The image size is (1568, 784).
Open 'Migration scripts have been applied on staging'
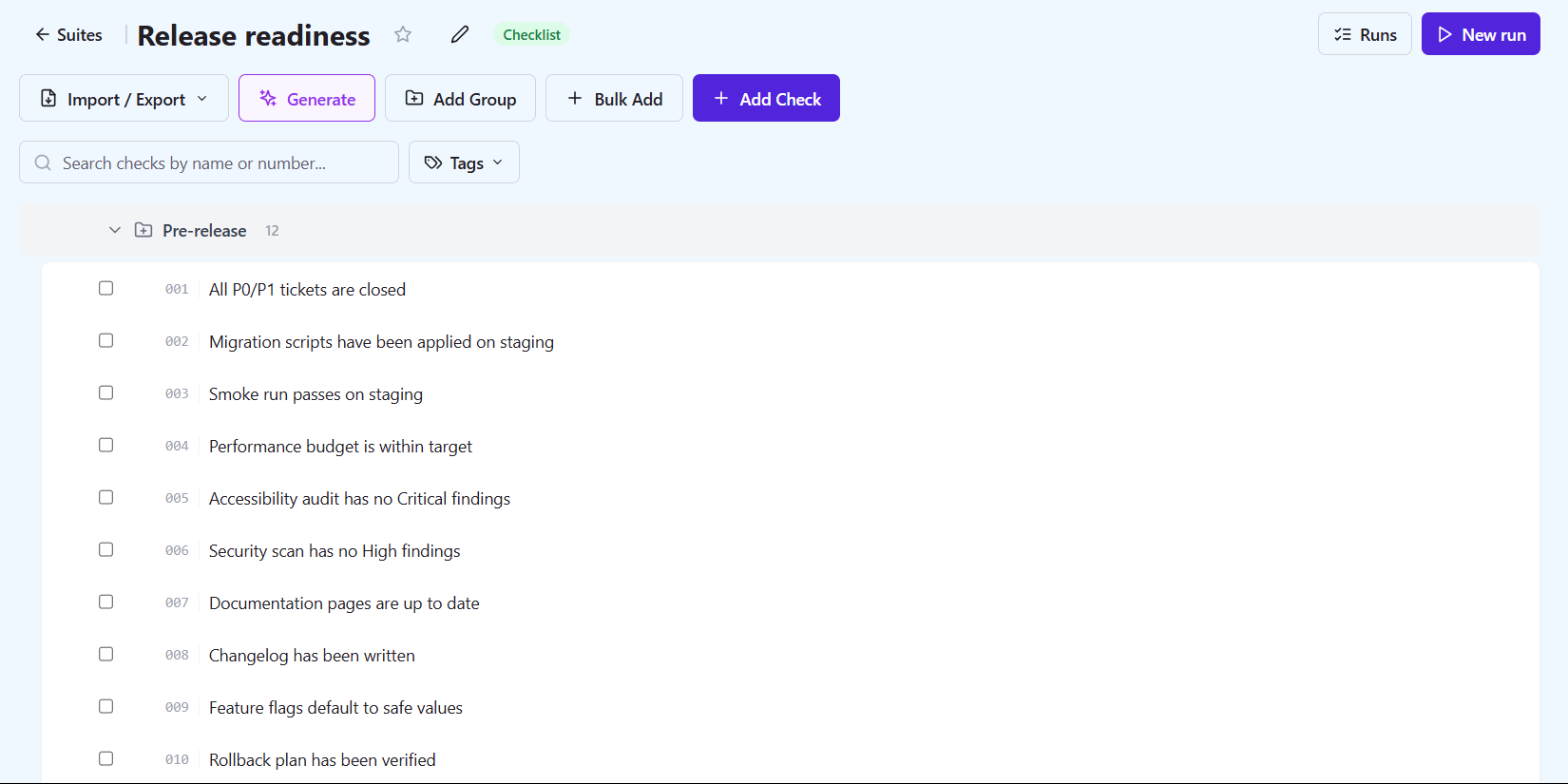click(x=381, y=342)
